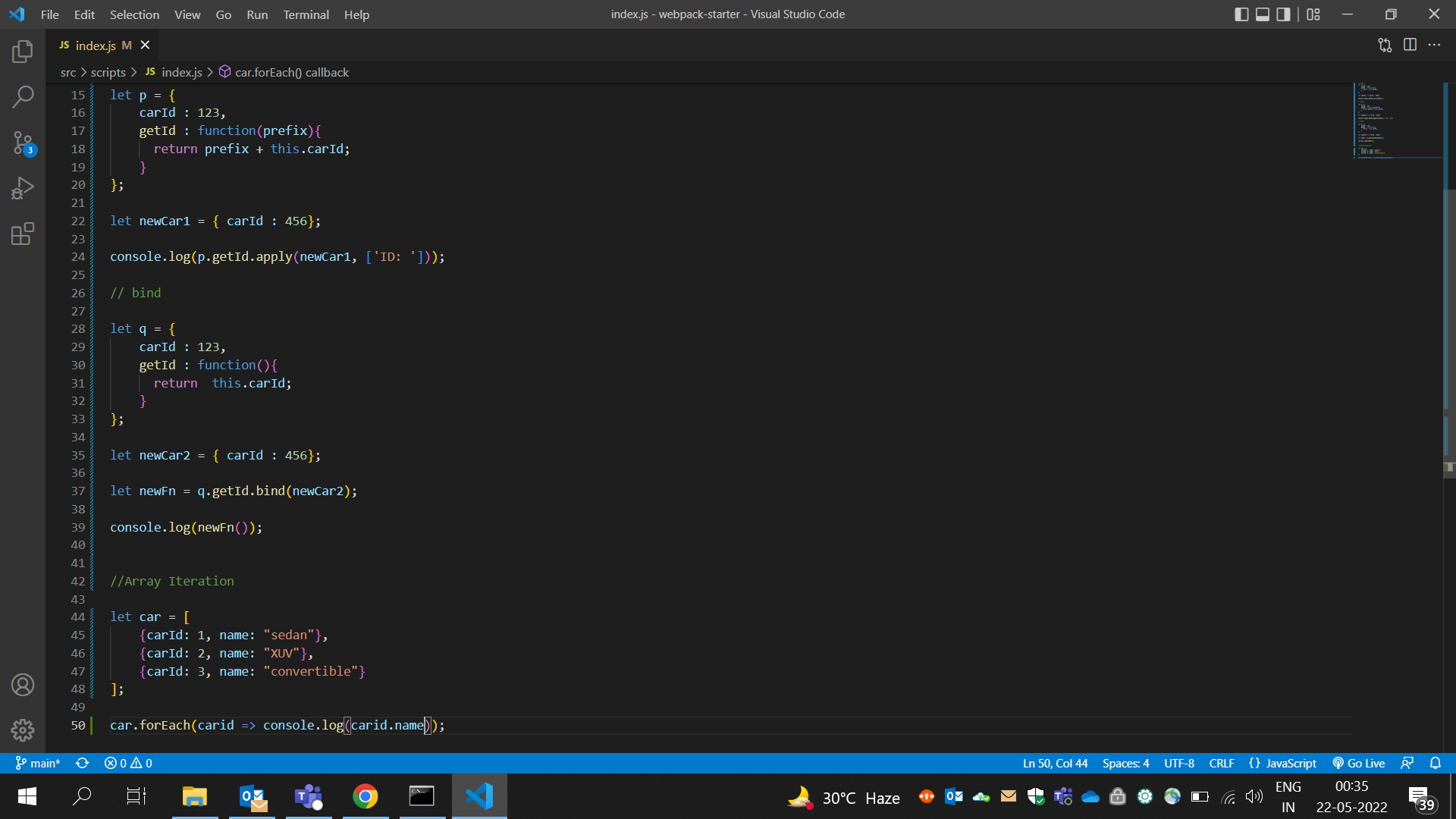Click the main* branch indicator
Image resolution: width=1456 pixels, height=819 pixels.
[x=36, y=763]
